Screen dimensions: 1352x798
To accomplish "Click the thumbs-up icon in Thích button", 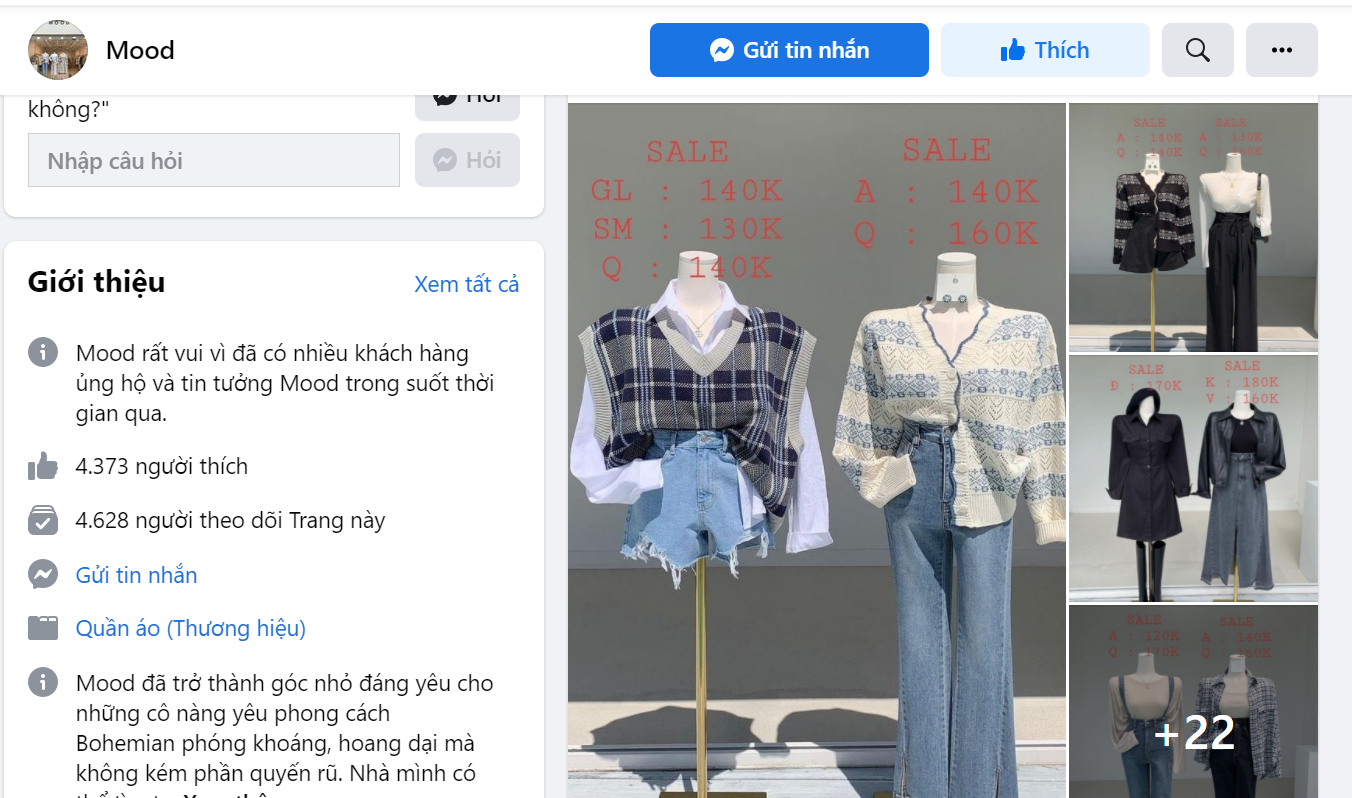I will click(x=1013, y=50).
